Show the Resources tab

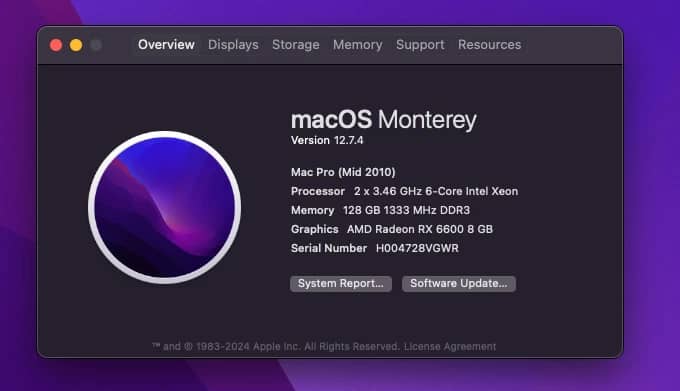[x=489, y=45]
